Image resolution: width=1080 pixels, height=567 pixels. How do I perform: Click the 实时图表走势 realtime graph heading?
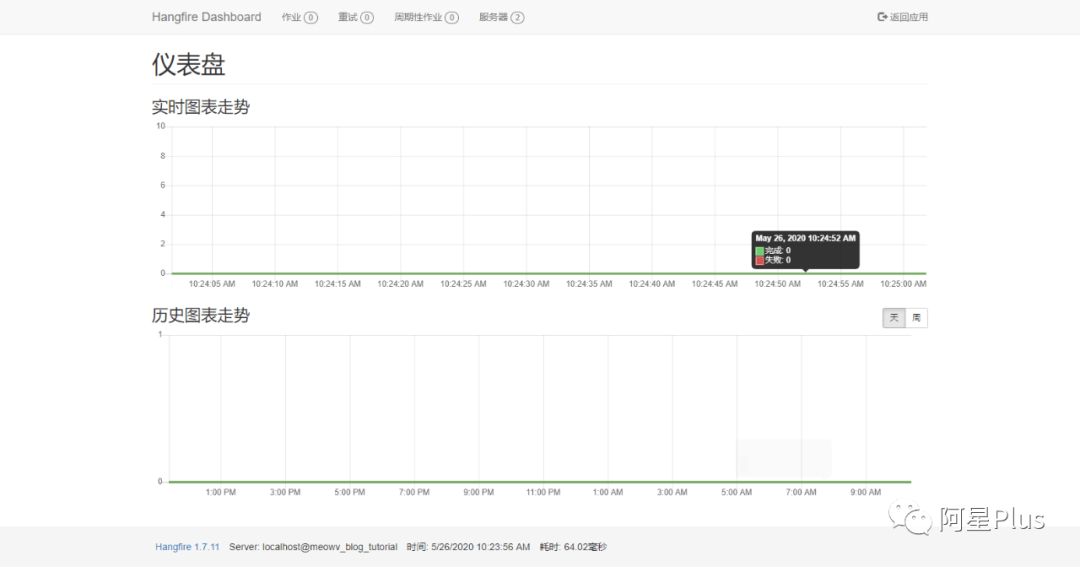coord(200,107)
